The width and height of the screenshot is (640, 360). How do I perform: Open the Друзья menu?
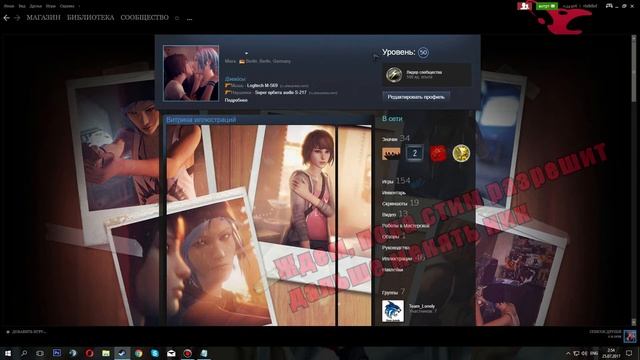(x=36, y=6)
